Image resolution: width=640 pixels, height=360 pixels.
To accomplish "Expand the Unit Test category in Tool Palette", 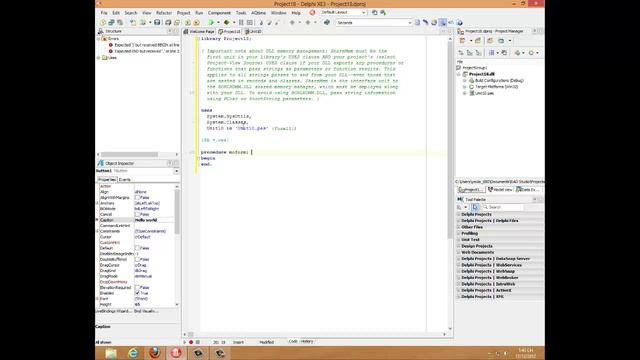I will coord(458,240).
